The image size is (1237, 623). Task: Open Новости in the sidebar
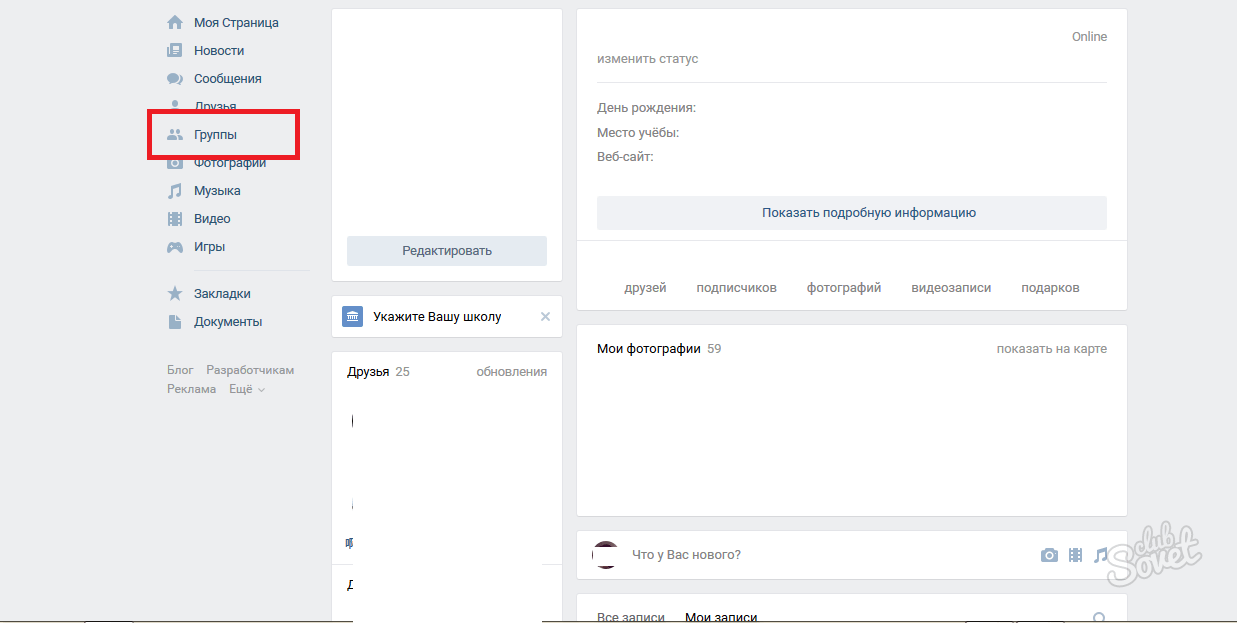click(219, 50)
